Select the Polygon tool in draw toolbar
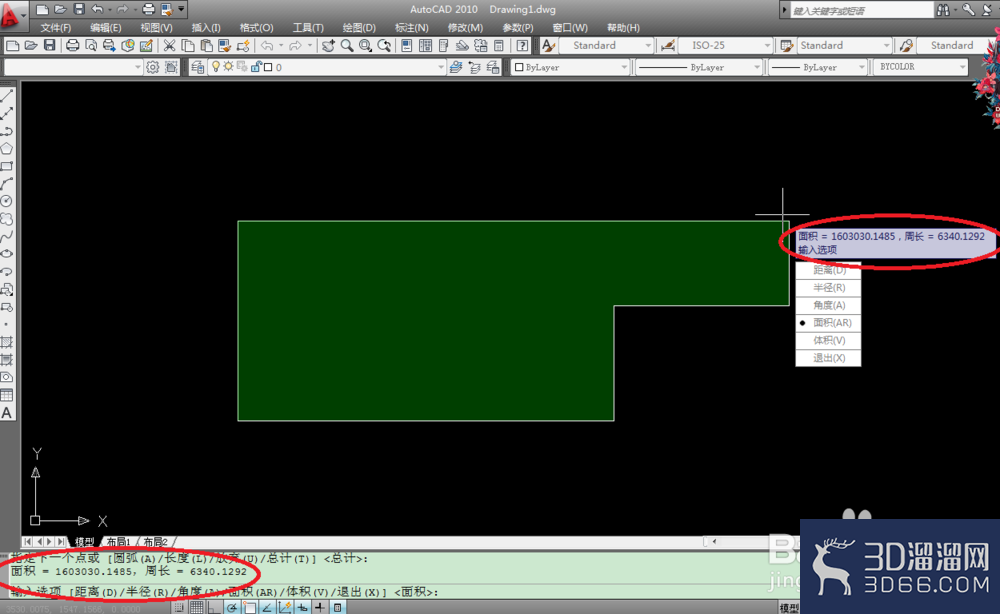This screenshot has width=1000, height=614. tap(7, 149)
